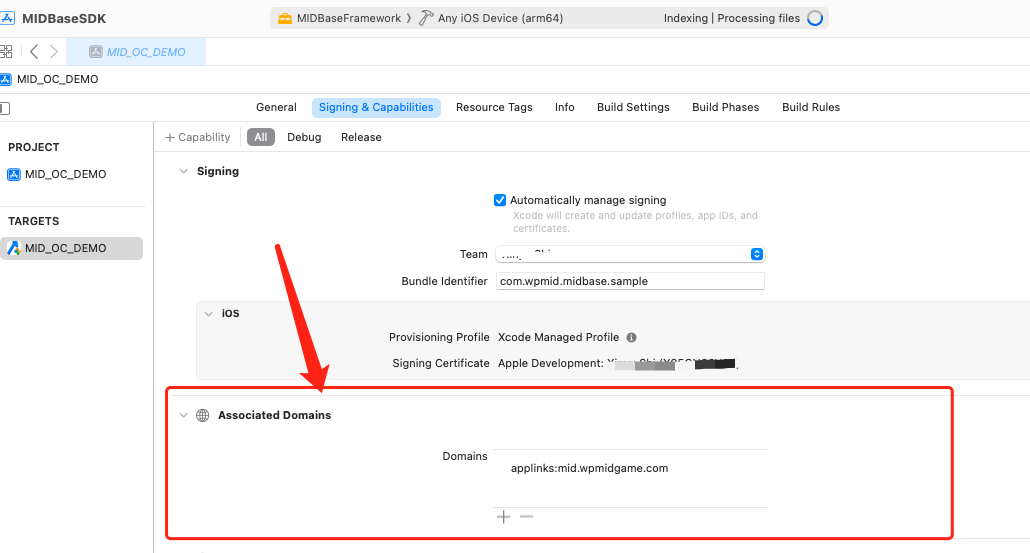Open the Build Phases tab
Screen dimensions: 1030x553
pyautogui.click(x=725, y=107)
